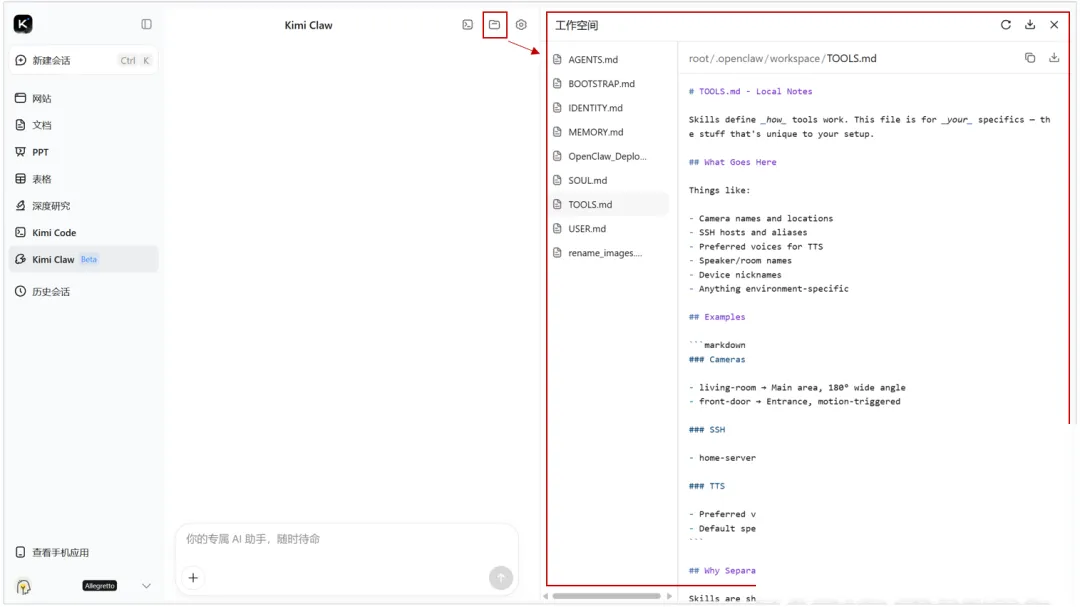Click the 查看手机应用 phone icon

pyautogui.click(x=21, y=553)
